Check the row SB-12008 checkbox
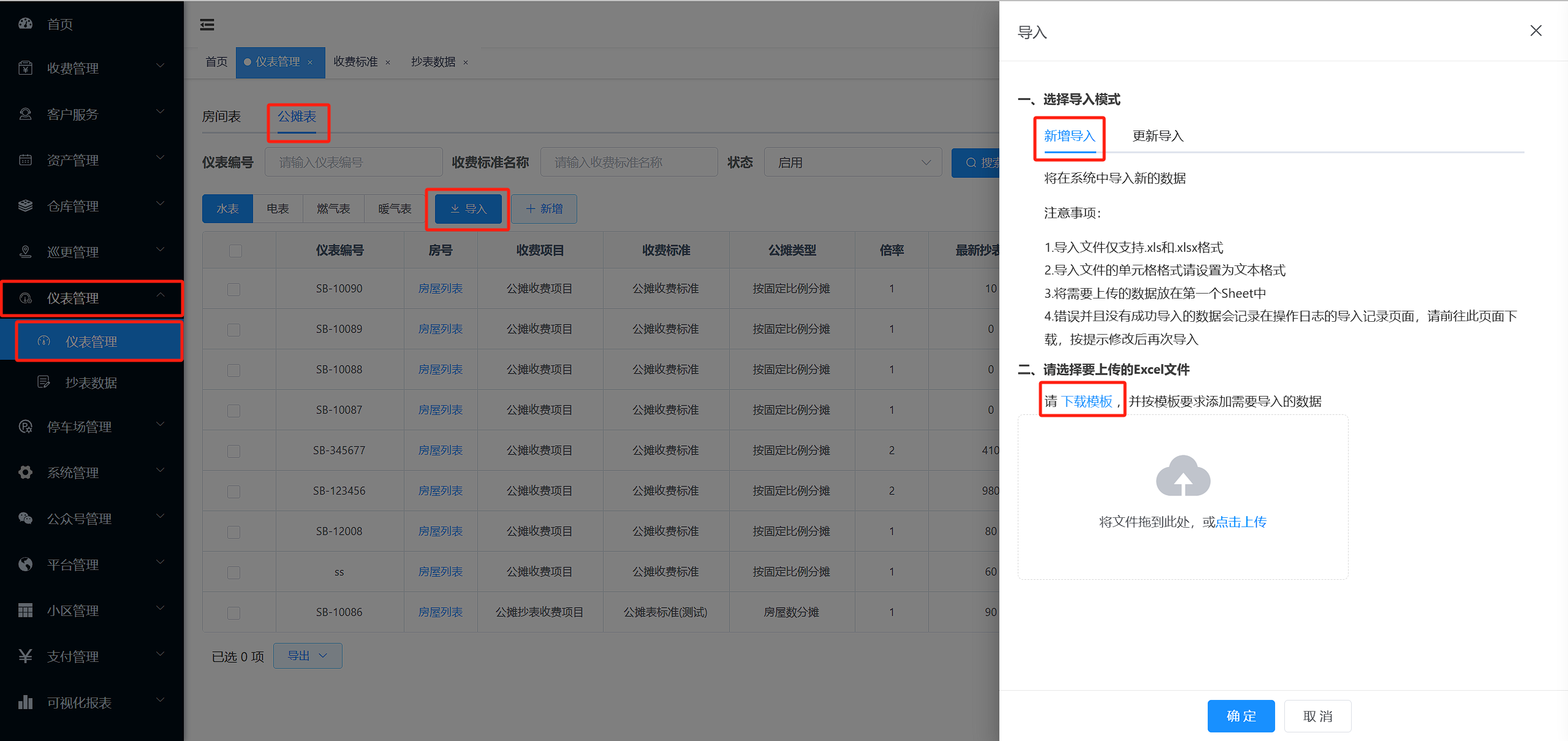The image size is (1568, 741). pyautogui.click(x=233, y=532)
